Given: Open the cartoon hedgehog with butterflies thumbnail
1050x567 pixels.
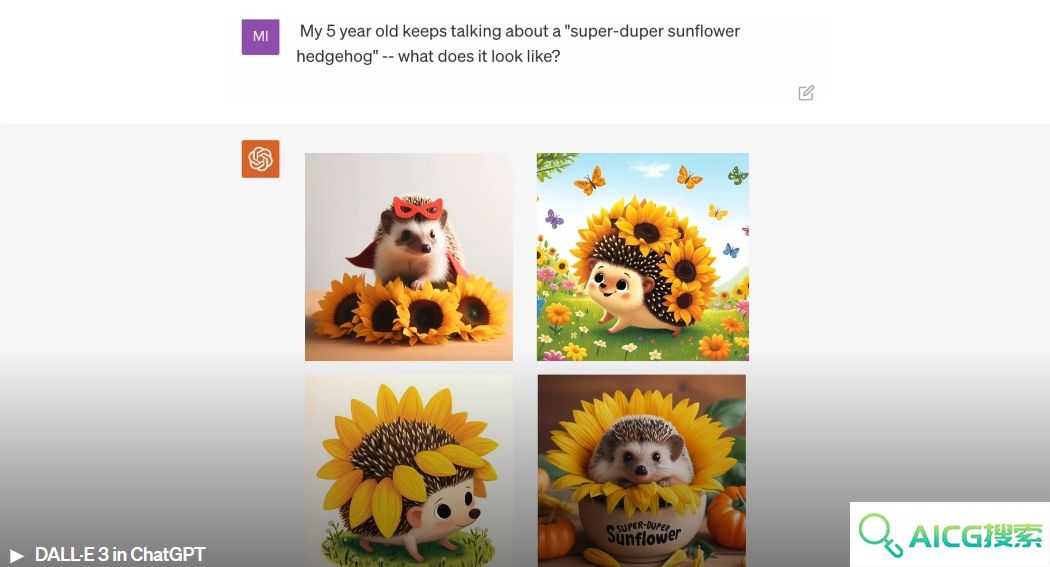Looking at the screenshot, I should point(643,257).
